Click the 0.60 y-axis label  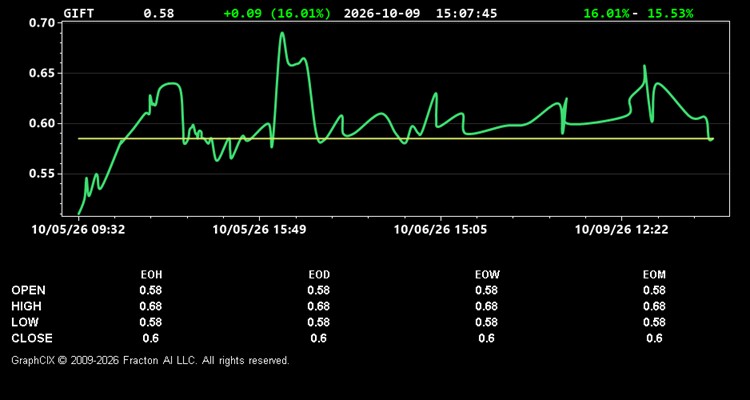tap(40, 123)
